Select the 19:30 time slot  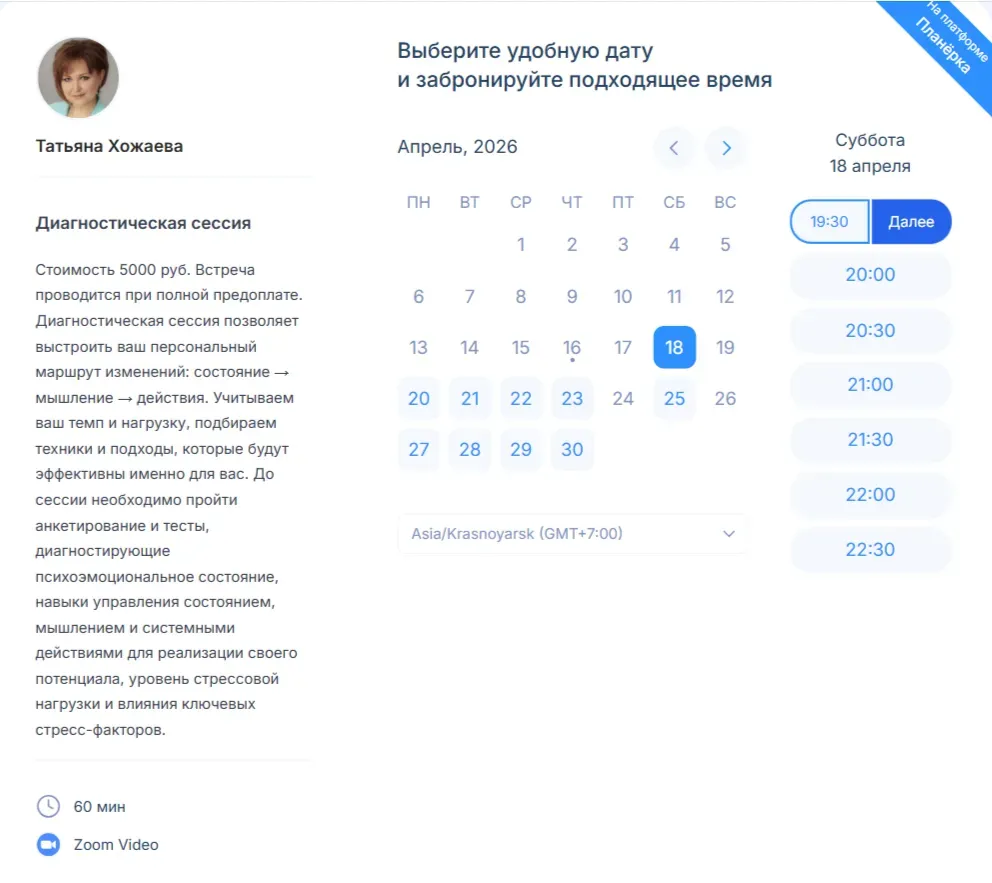829,221
